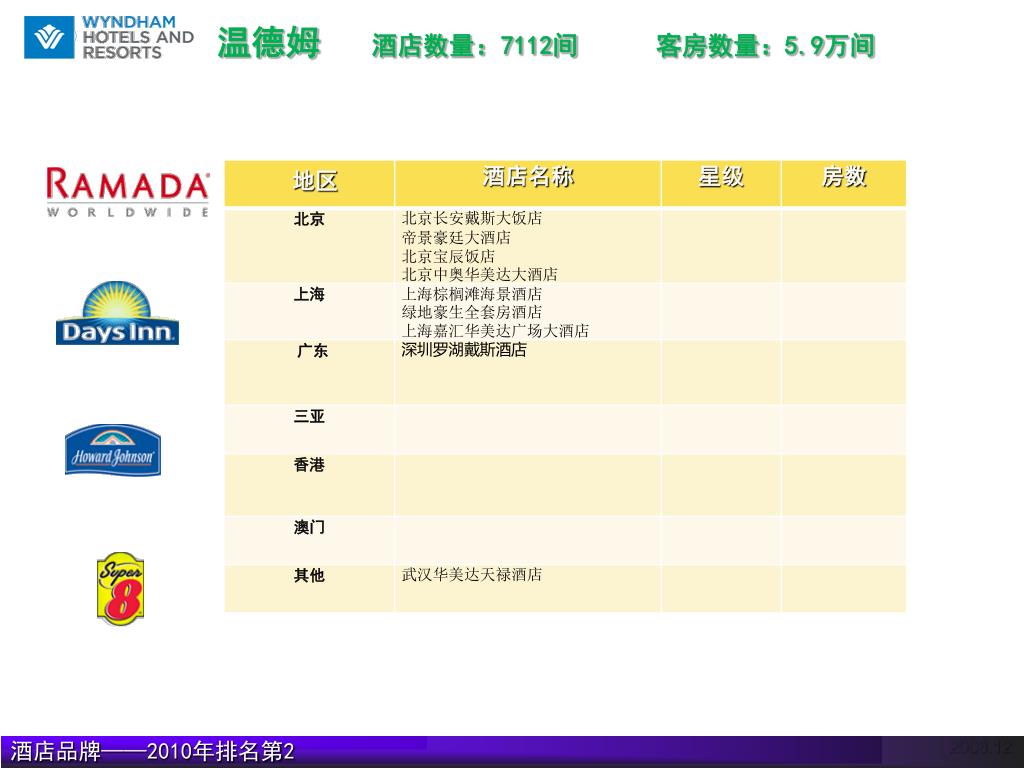1024x768 pixels.
Task: Click the 星级 column header
Action: tap(721, 183)
